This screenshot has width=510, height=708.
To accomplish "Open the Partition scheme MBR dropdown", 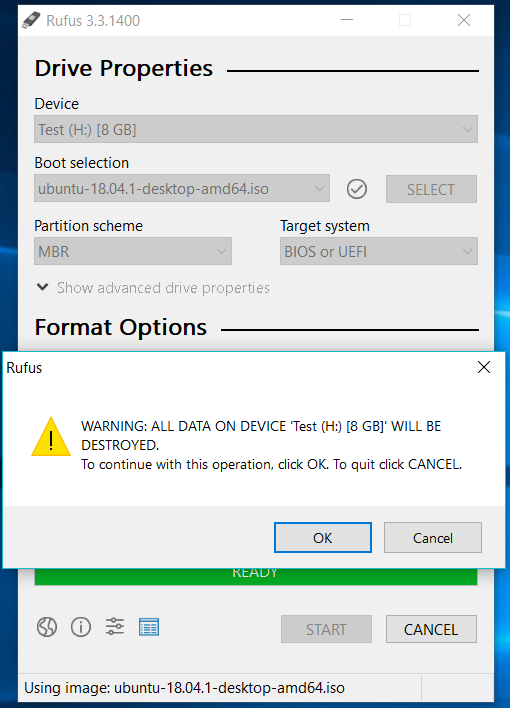I will [133, 252].
